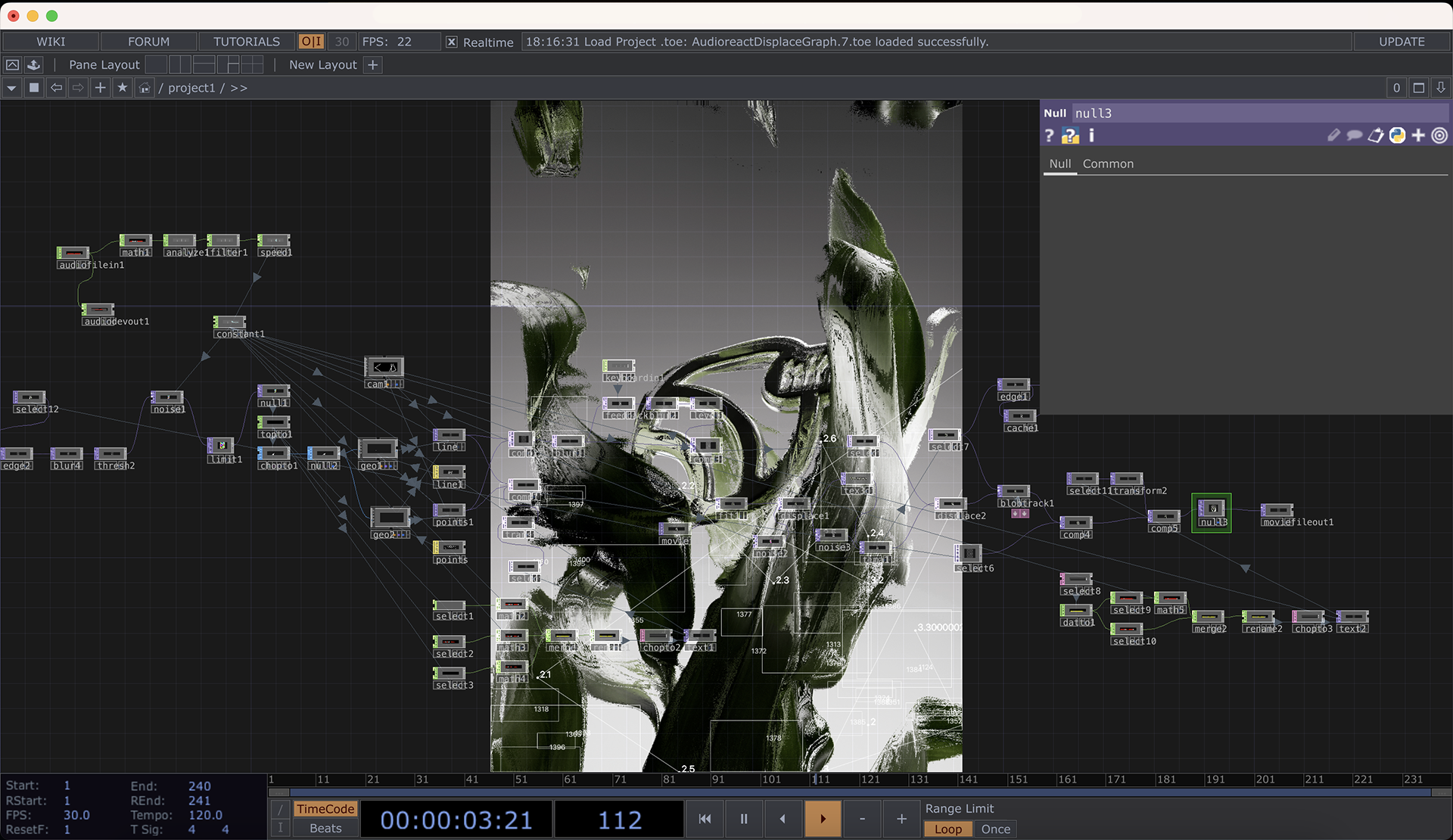Click the down arrow at pane top-right

click(1441, 88)
